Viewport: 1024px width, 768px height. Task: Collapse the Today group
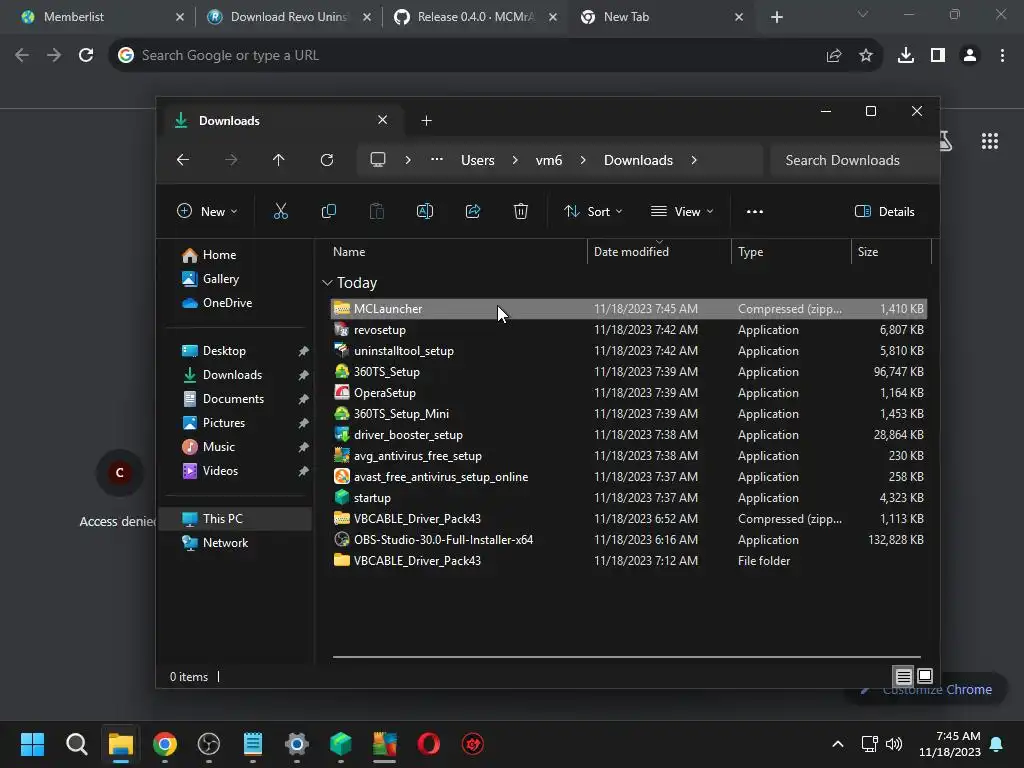pyautogui.click(x=327, y=283)
